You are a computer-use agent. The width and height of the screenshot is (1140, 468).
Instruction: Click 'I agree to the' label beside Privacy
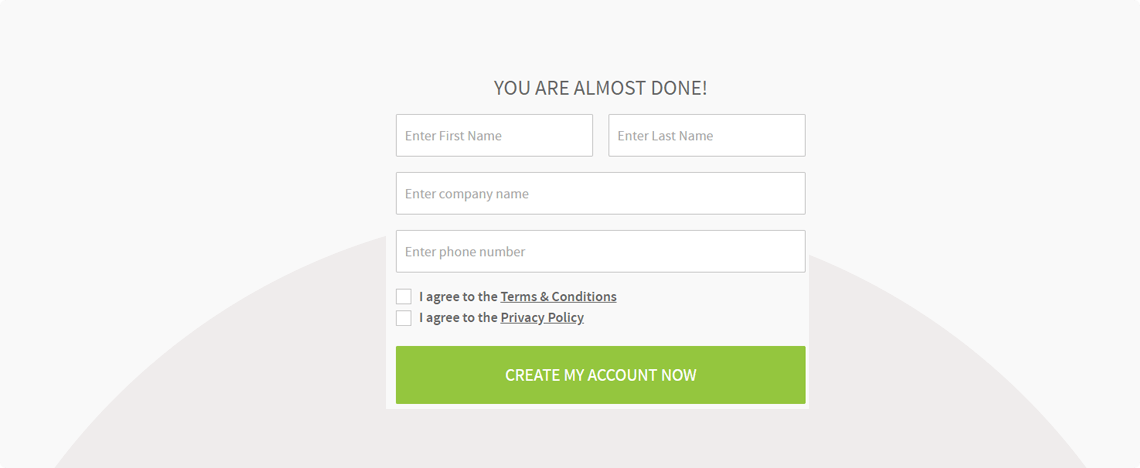[458, 318]
